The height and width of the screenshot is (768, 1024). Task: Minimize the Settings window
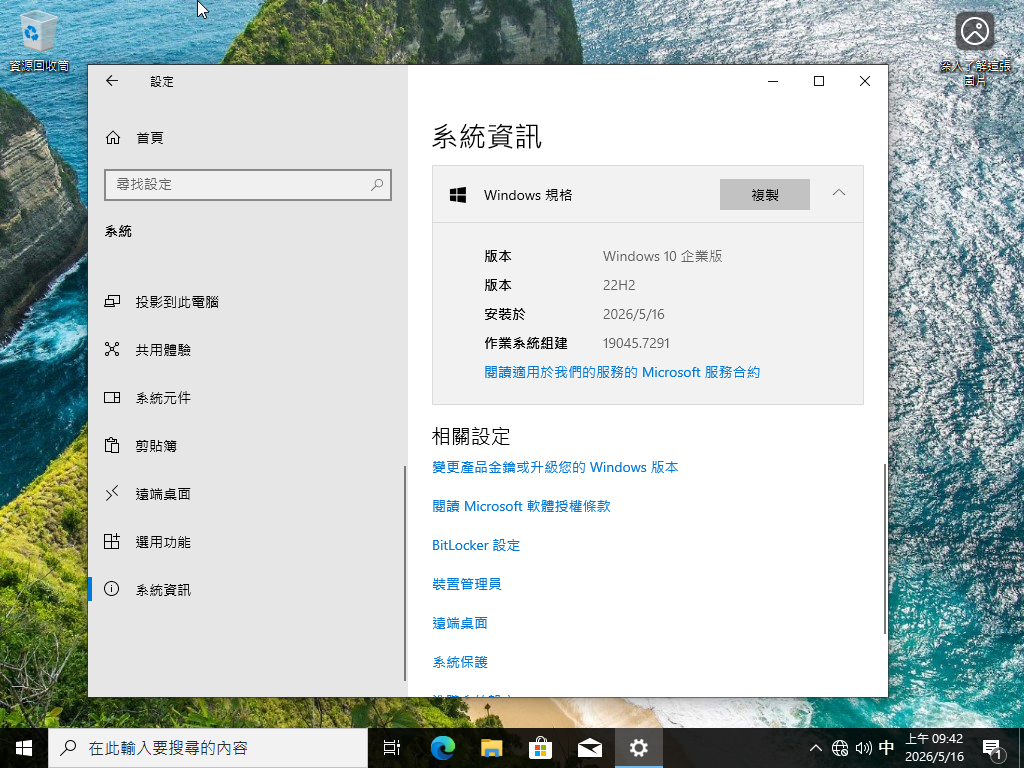pyautogui.click(x=773, y=81)
